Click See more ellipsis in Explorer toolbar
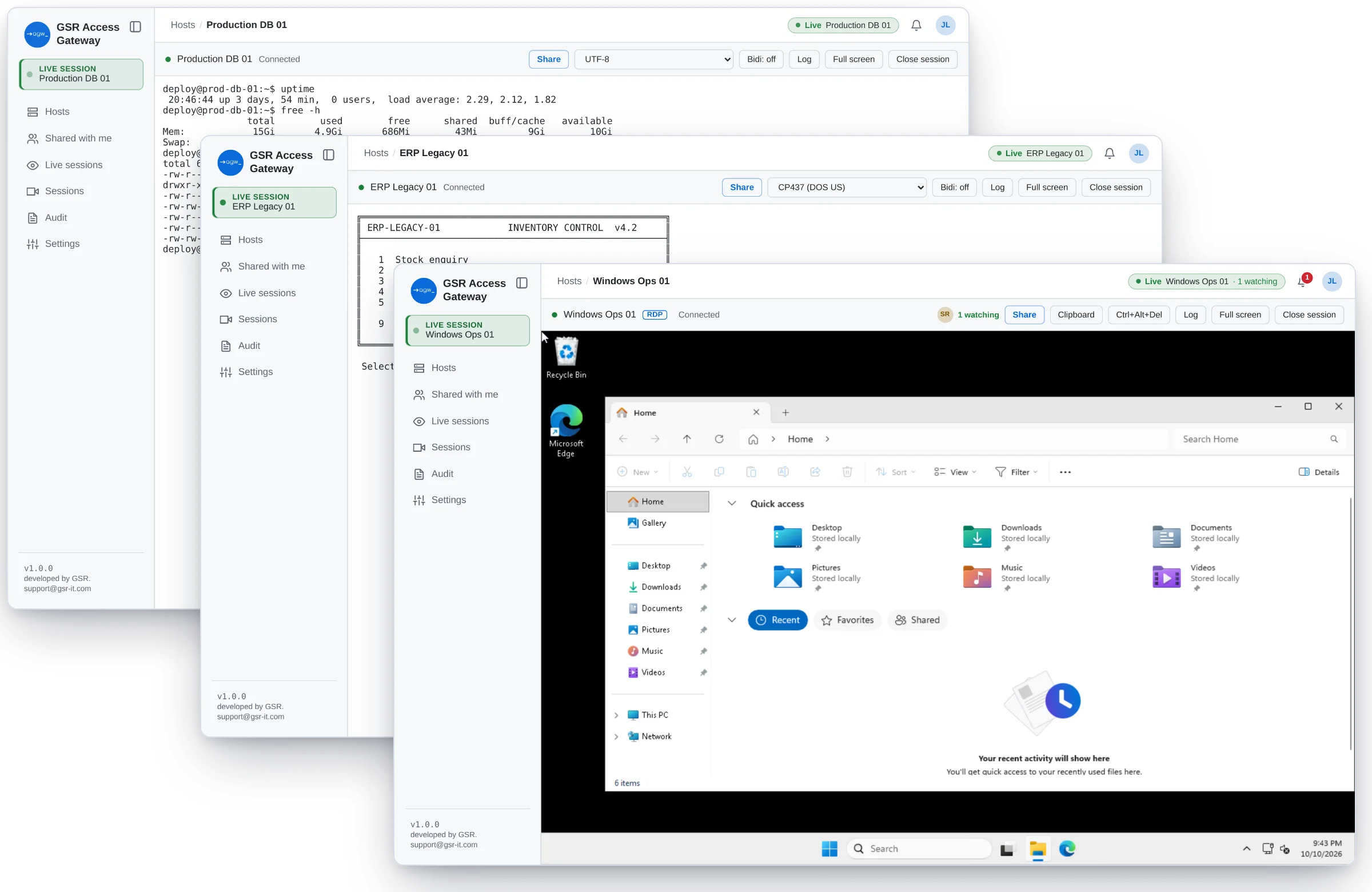 point(1065,472)
